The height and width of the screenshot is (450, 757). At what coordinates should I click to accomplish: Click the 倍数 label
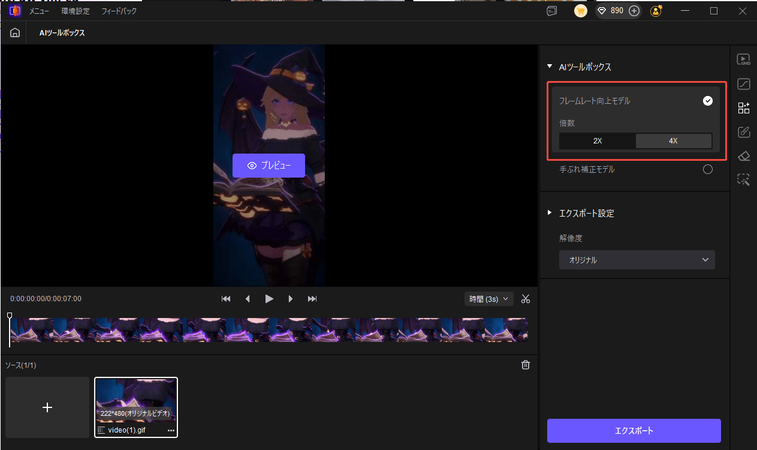click(x=567, y=123)
